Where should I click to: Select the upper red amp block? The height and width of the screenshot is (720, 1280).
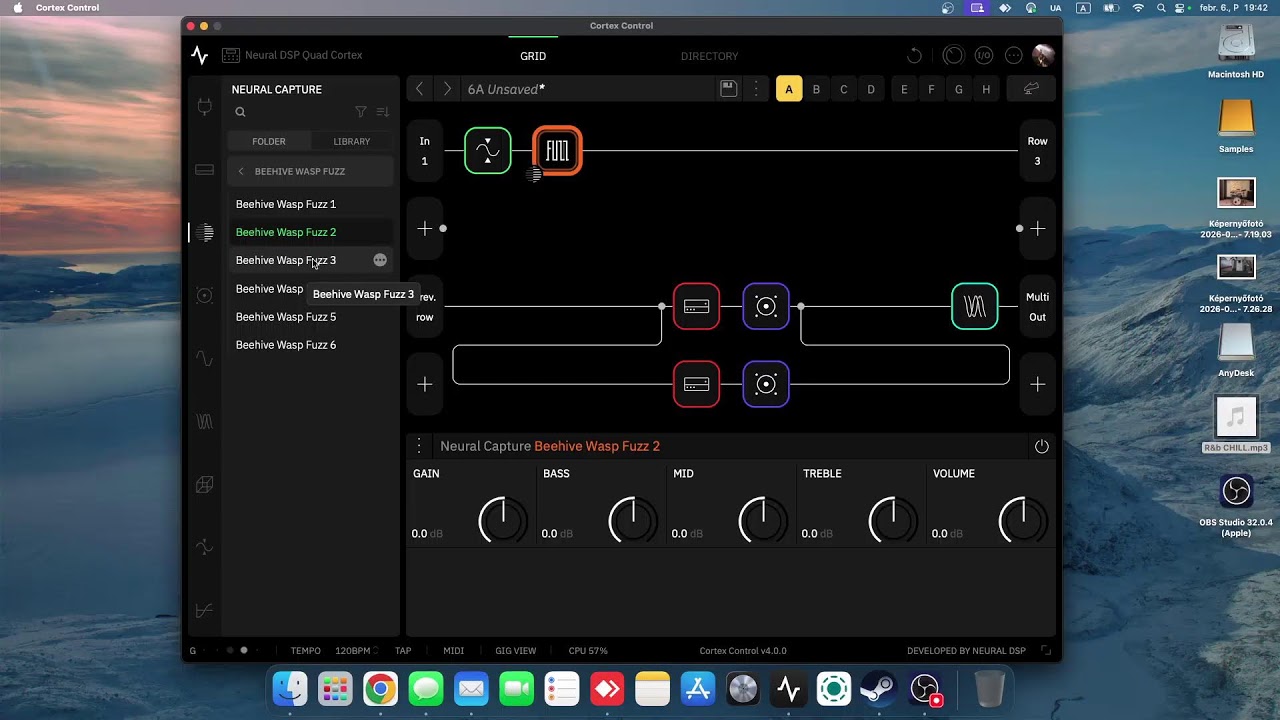click(696, 306)
